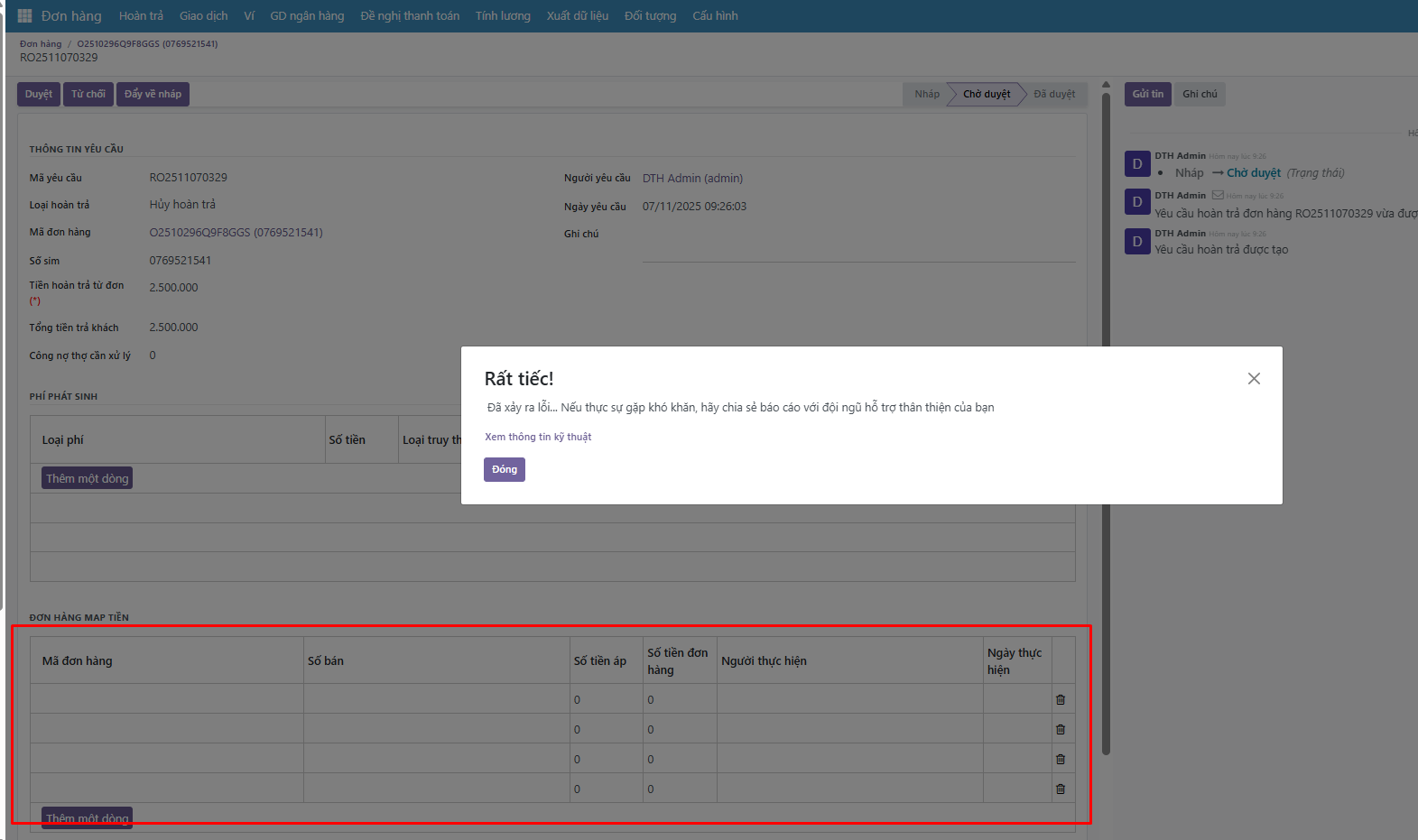Click the Từ chối reject button
The width and height of the screenshot is (1418, 840).
click(x=88, y=94)
